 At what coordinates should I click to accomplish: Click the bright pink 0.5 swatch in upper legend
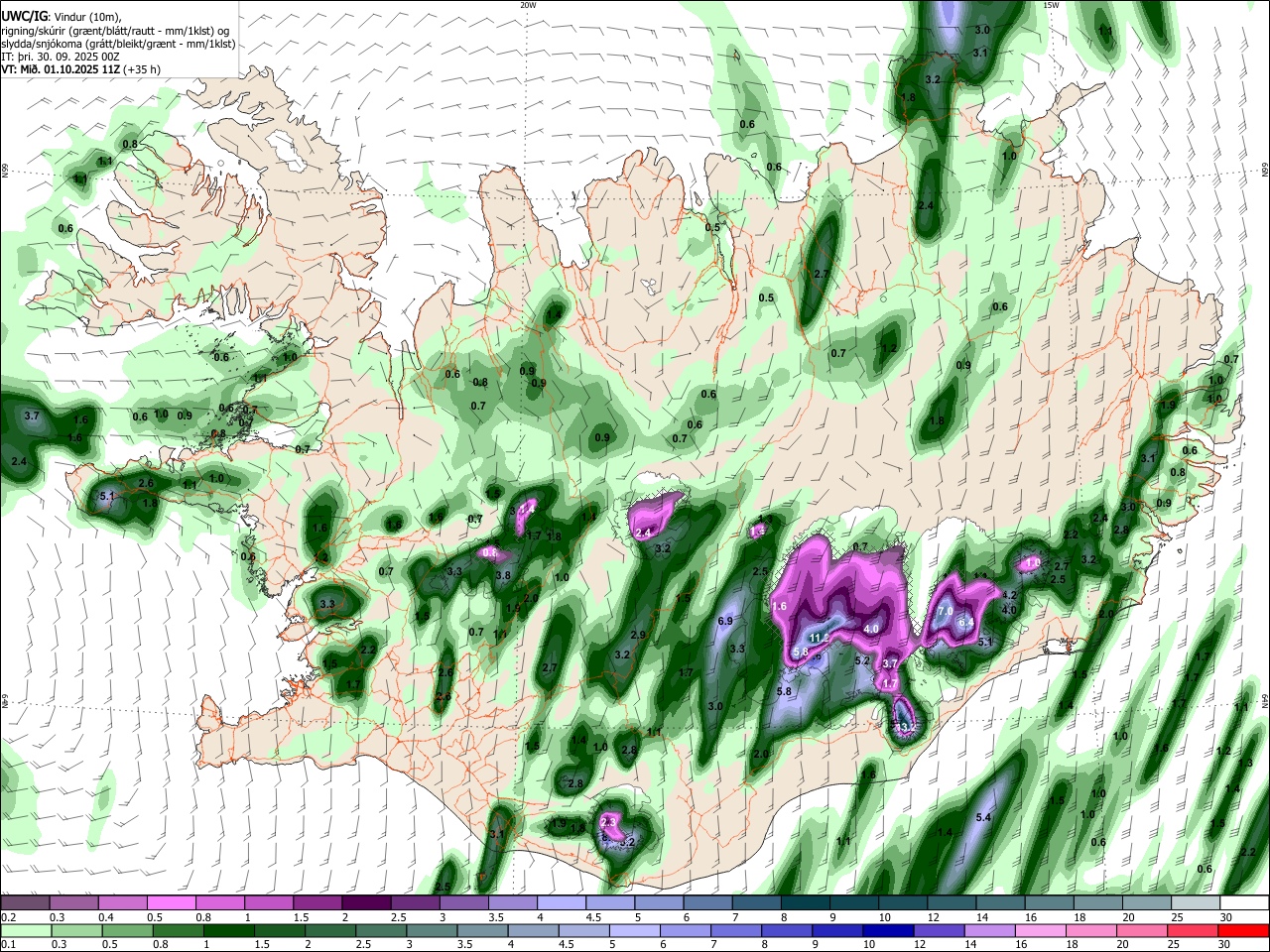point(171,903)
